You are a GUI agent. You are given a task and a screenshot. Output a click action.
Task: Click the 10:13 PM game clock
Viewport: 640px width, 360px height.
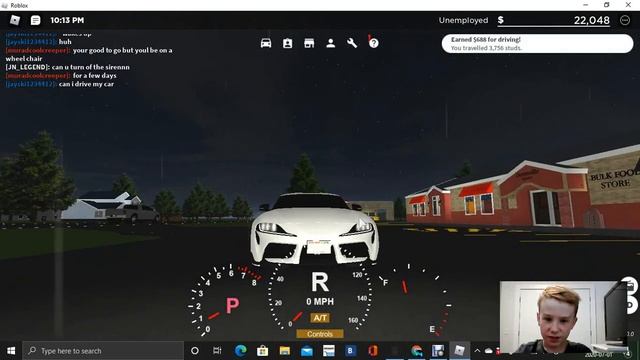(x=67, y=20)
